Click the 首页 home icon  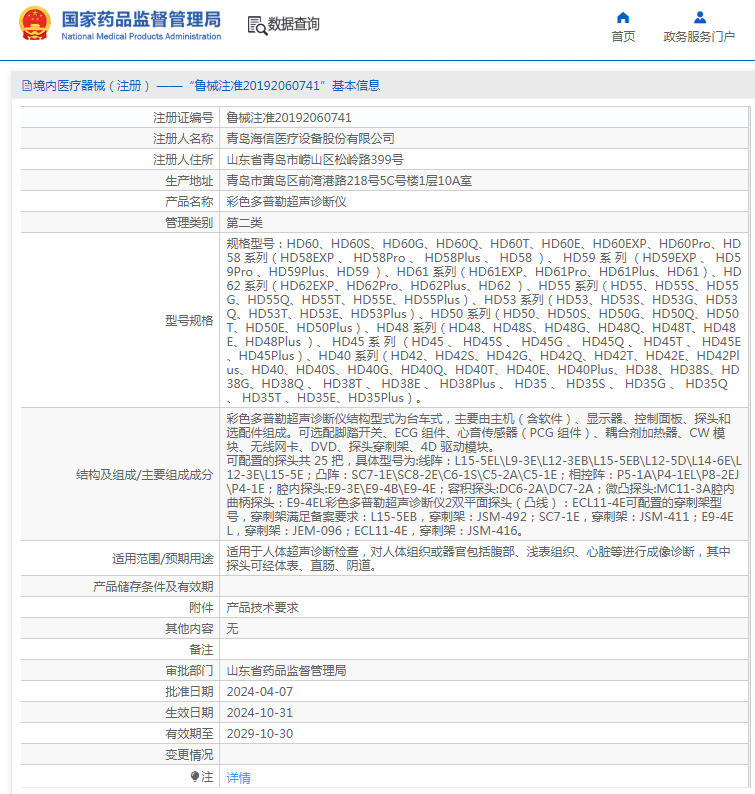click(623, 18)
